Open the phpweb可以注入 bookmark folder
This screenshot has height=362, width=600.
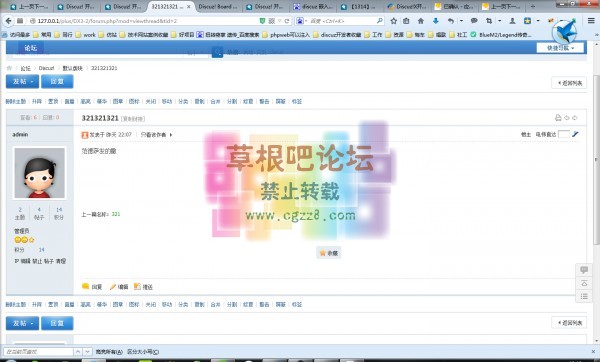286,35
